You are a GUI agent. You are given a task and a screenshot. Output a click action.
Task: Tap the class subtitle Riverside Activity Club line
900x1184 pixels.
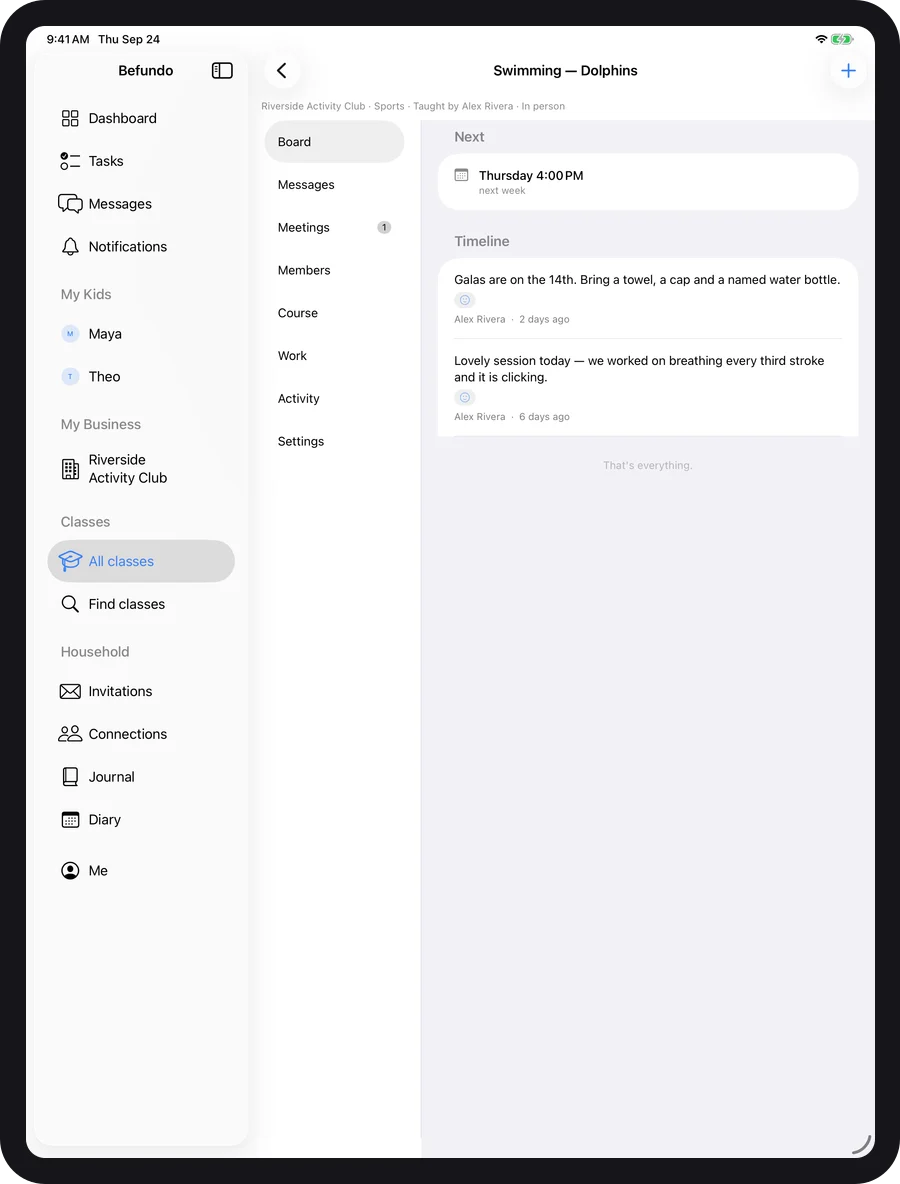413,106
